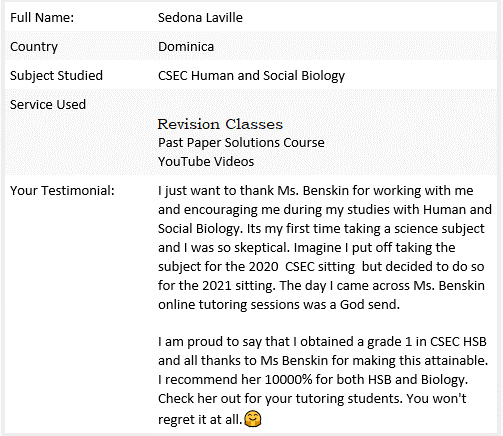Click the 'regret it at all' text
Screen dimensions: 503x436
[200, 419]
